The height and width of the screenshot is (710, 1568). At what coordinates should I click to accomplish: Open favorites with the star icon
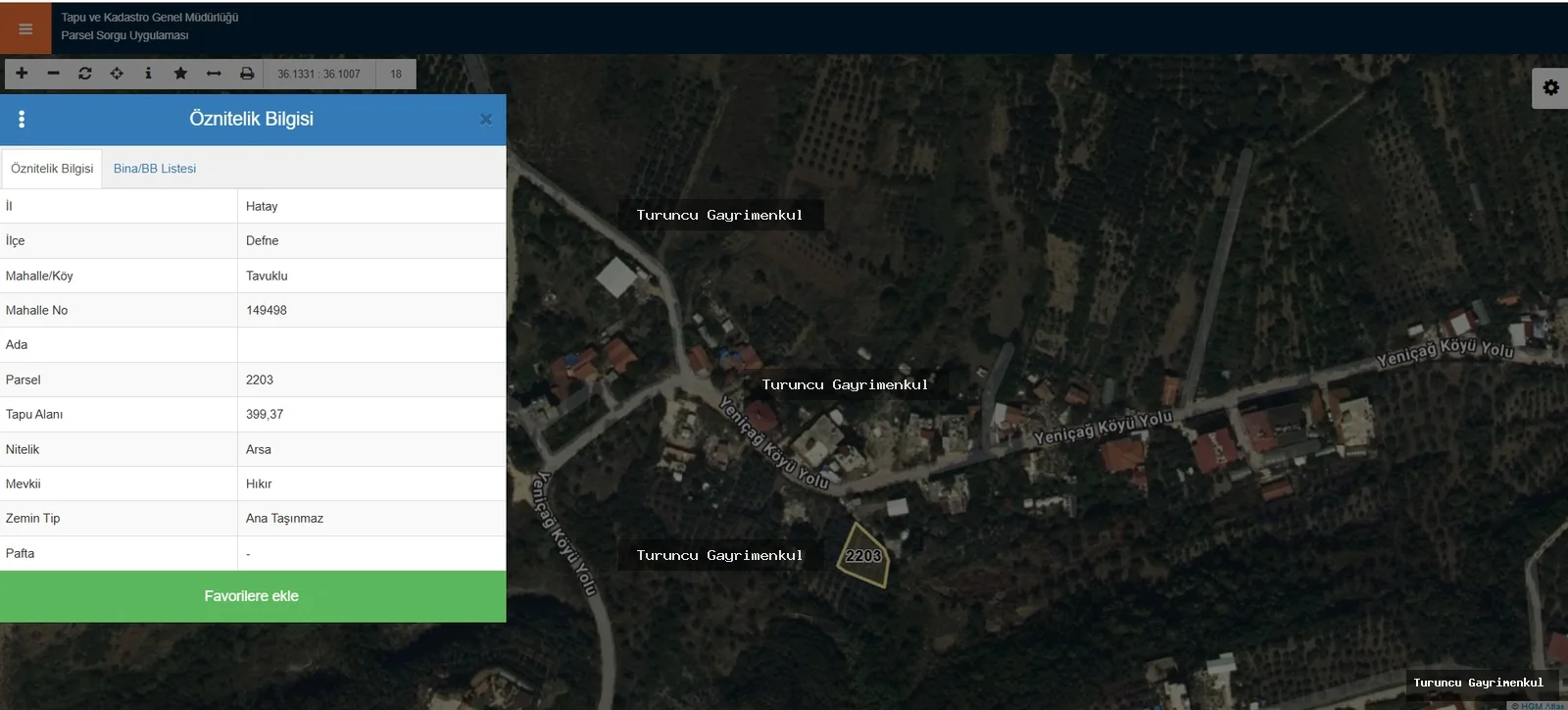(180, 74)
